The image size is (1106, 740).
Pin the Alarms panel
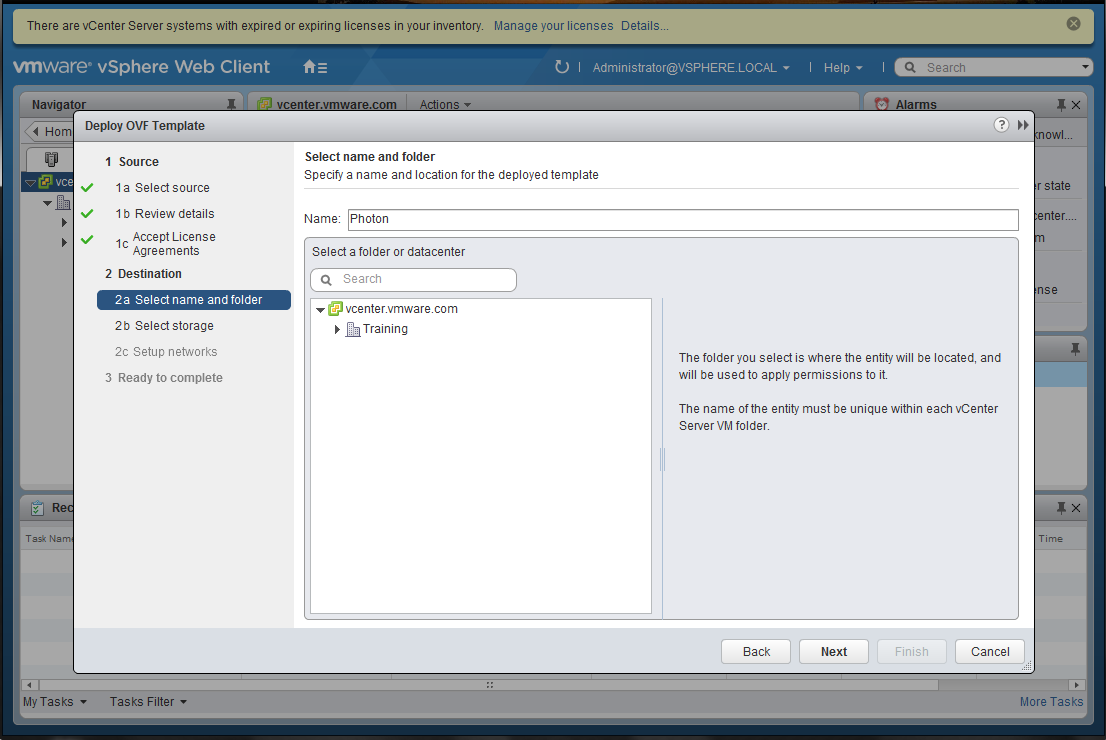tap(1061, 104)
